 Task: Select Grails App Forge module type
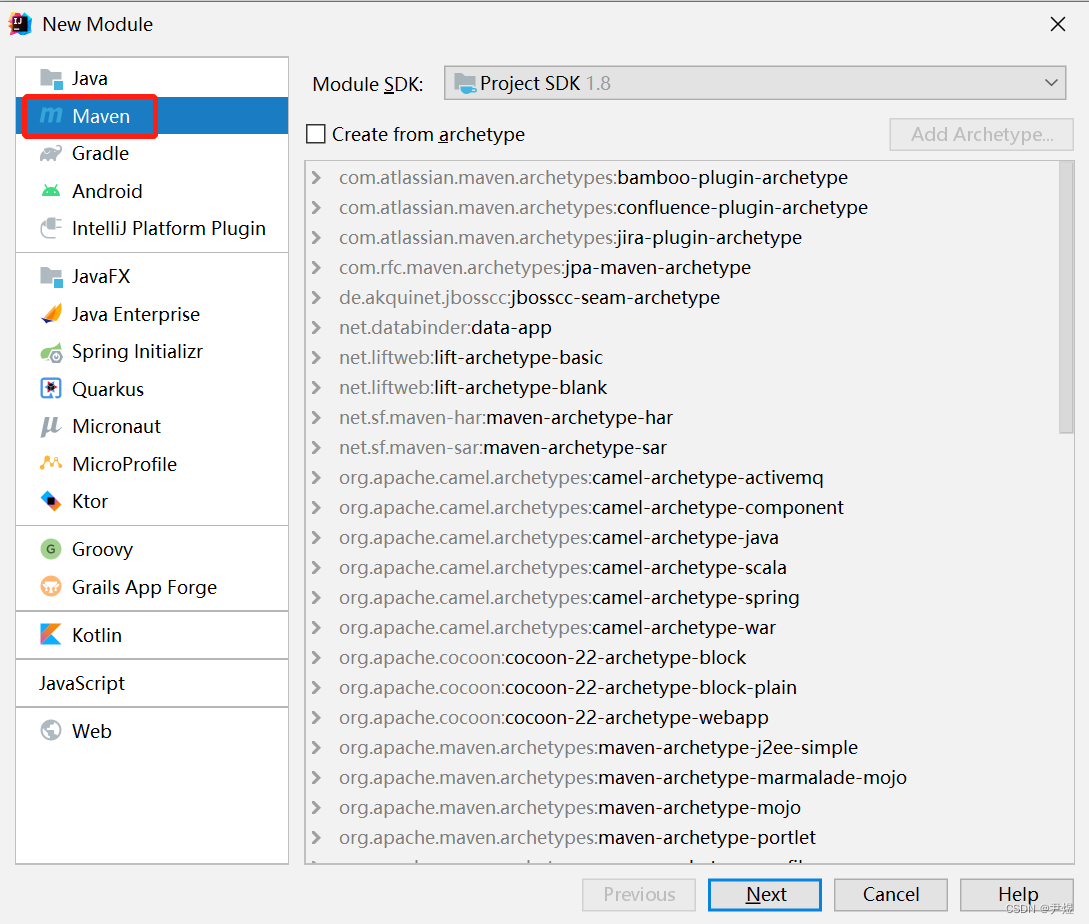click(x=152, y=588)
